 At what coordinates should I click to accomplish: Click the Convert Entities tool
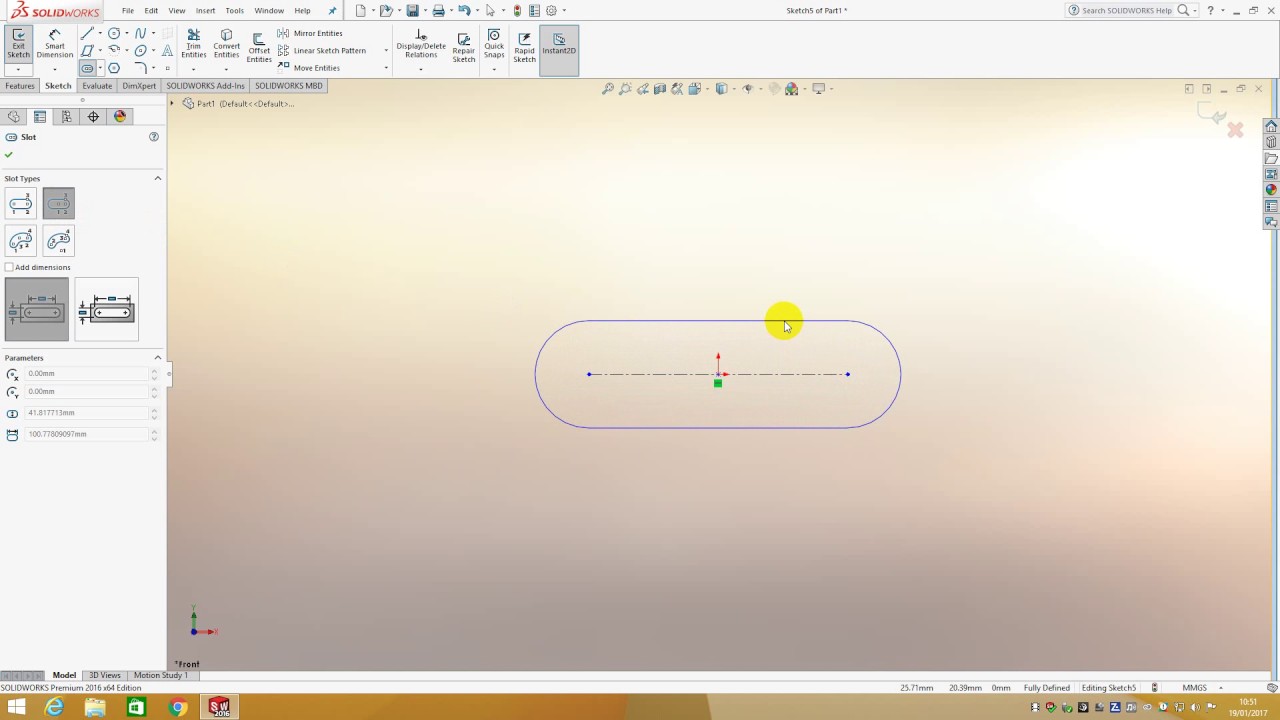[227, 44]
